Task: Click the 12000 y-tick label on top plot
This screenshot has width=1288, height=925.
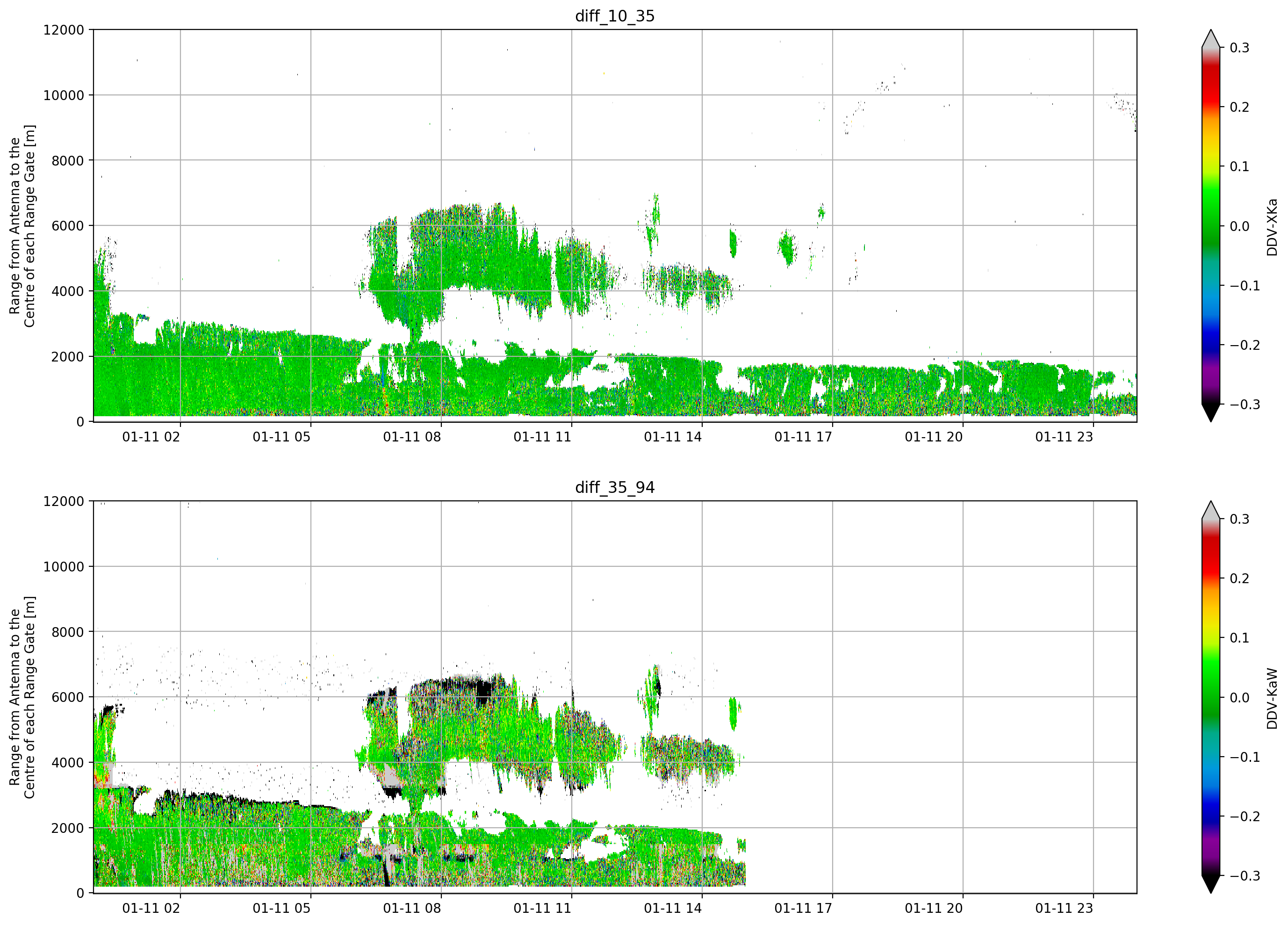Action: tap(64, 29)
